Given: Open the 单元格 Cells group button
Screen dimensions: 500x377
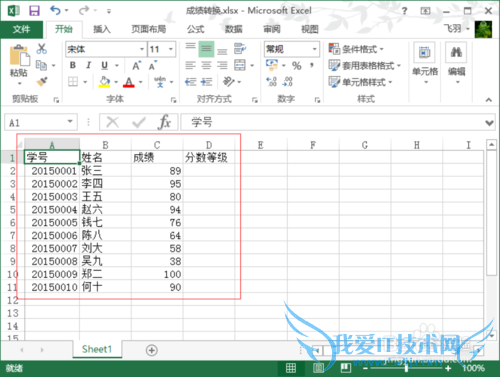Looking at the screenshot, I should [x=425, y=63].
